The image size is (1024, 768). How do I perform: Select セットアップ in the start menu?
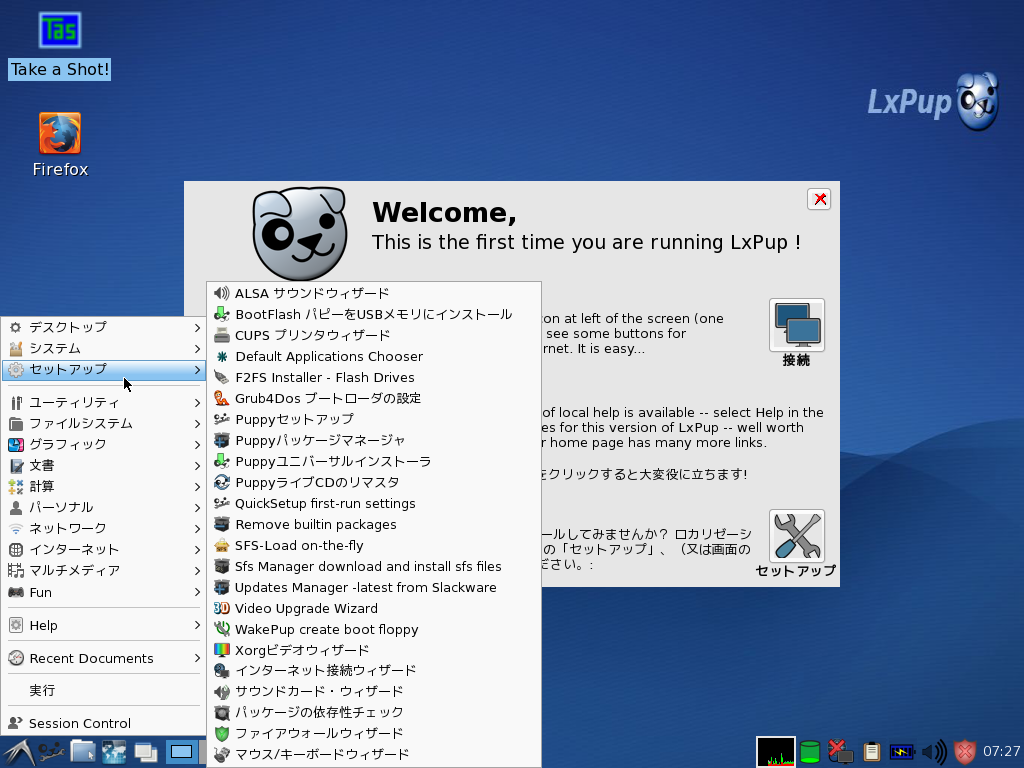104,370
